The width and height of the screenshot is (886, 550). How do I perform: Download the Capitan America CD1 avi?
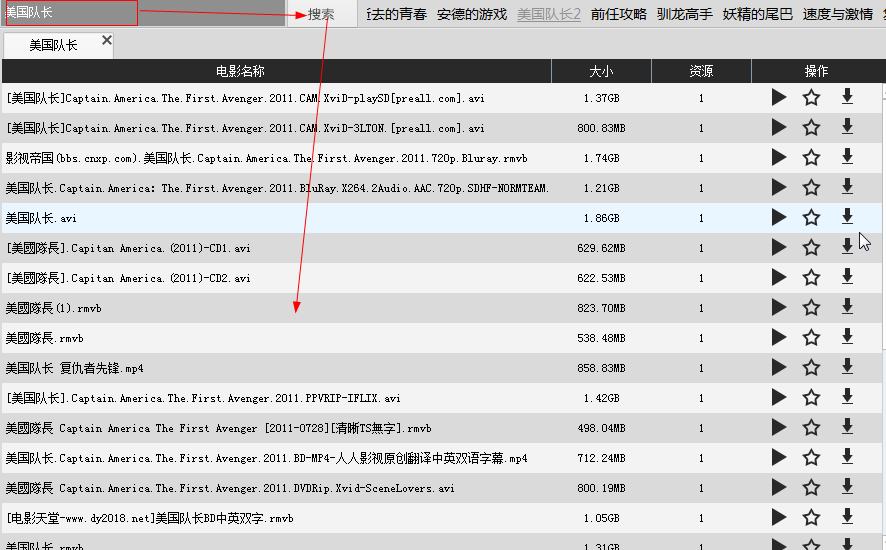point(847,246)
